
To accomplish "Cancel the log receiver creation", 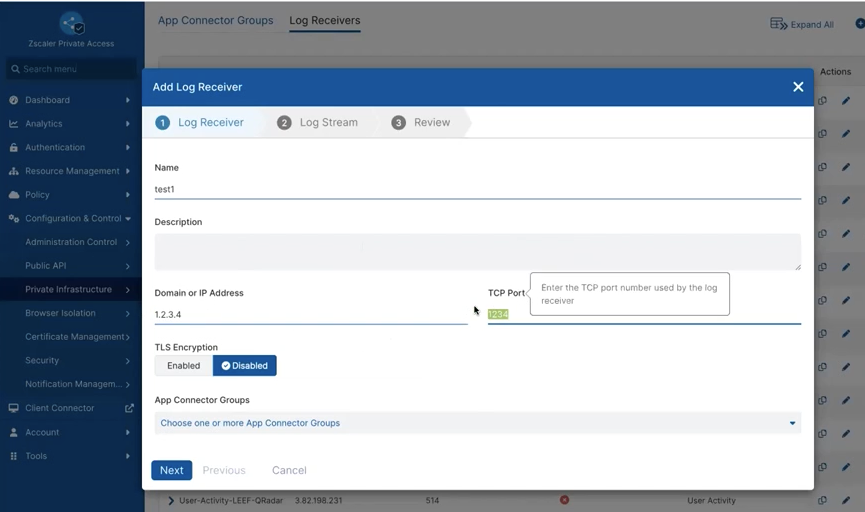I will (x=289, y=470).
